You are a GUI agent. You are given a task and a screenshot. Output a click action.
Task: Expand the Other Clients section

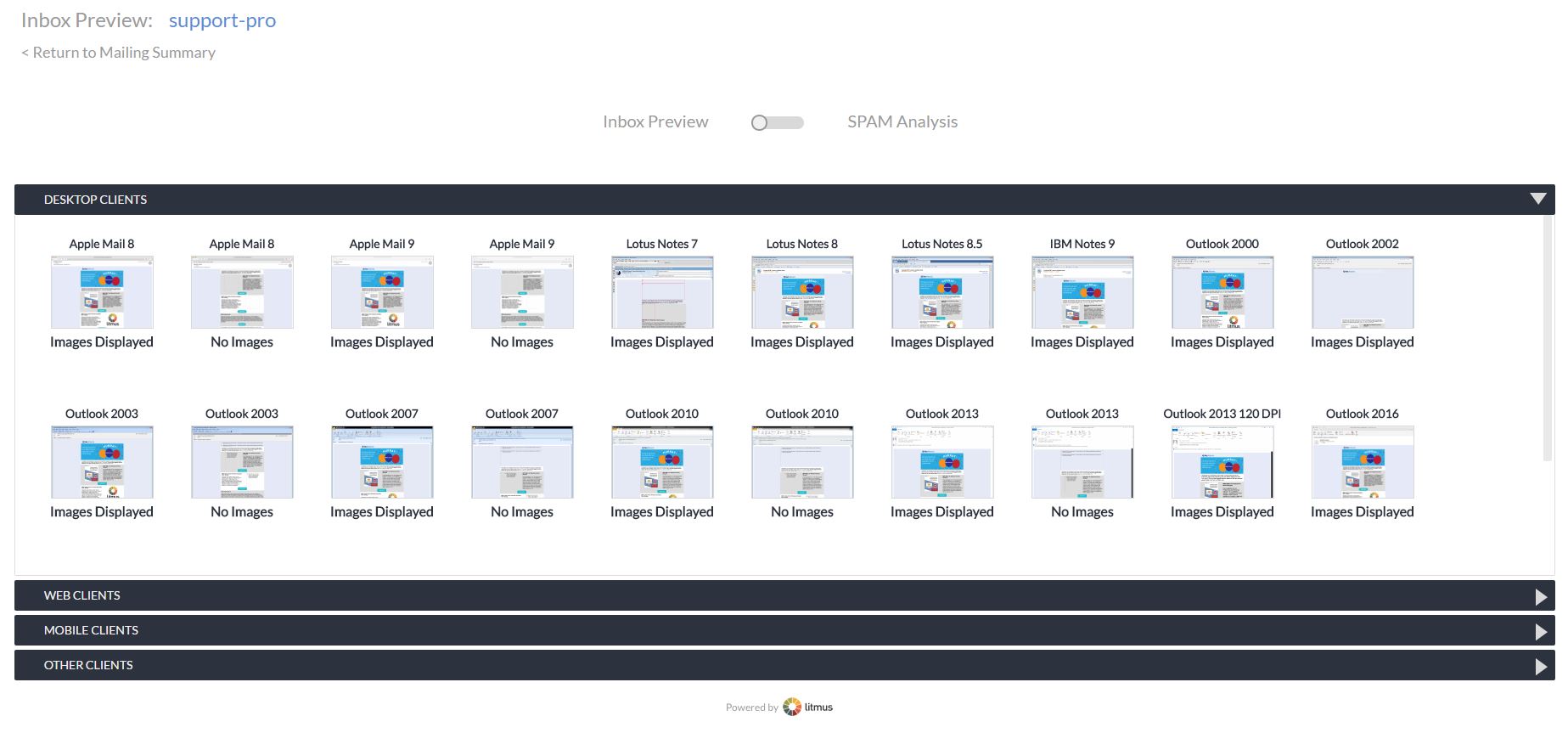click(x=784, y=665)
